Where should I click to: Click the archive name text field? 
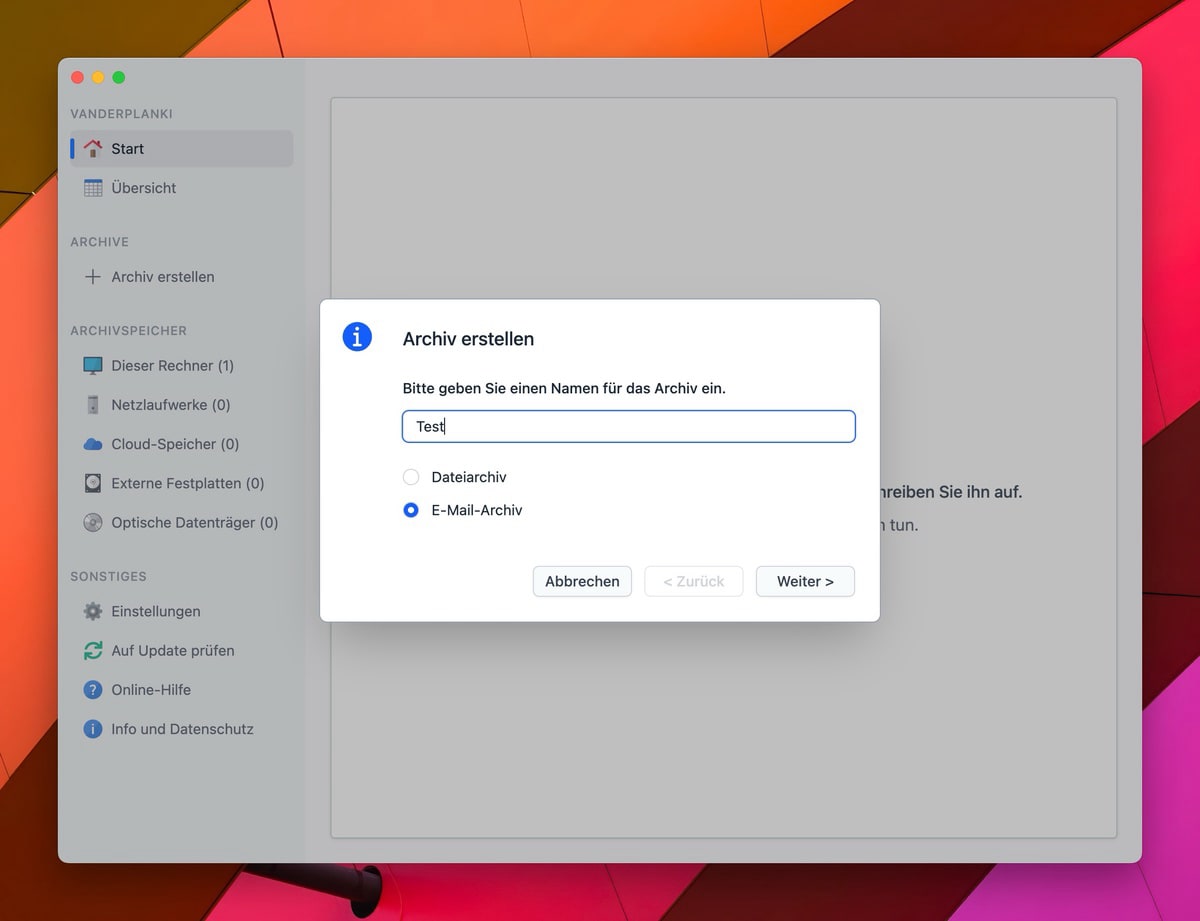click(x=628, y=426)
